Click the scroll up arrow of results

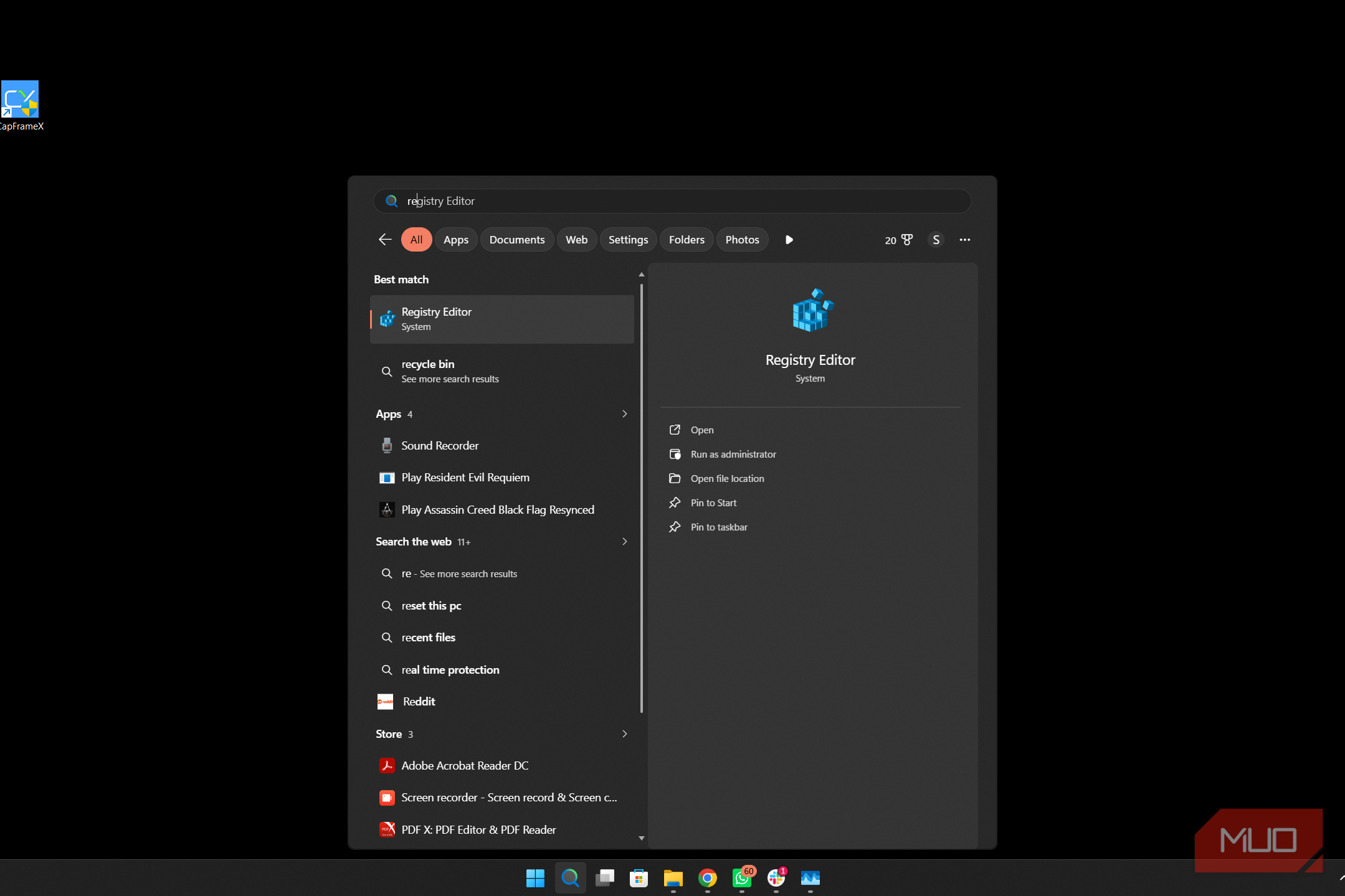642,275
